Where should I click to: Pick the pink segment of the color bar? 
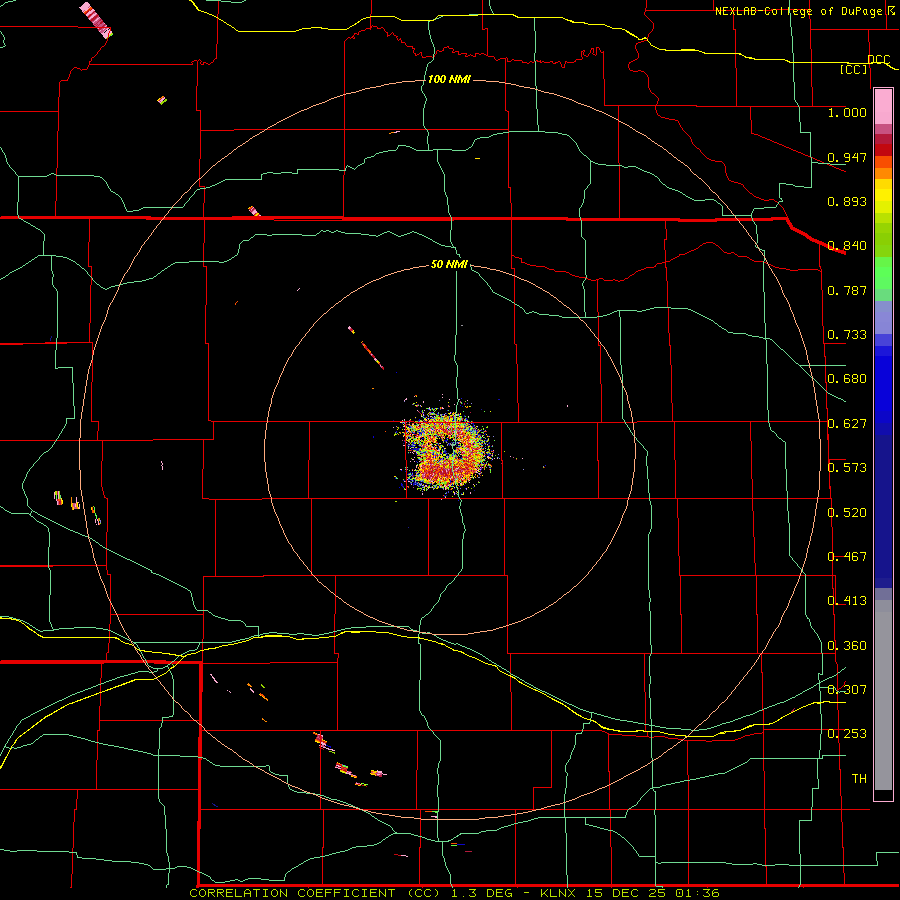point(883,107)
